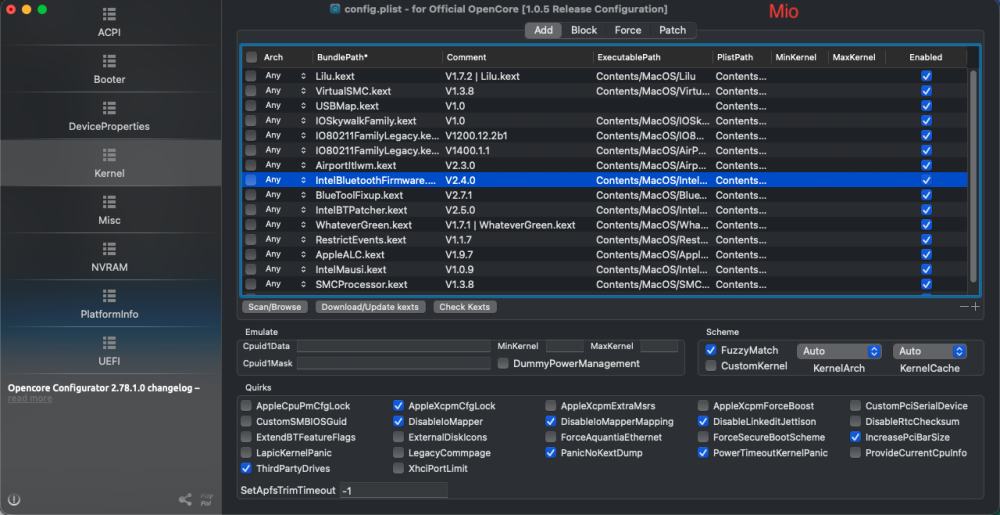This screenshot has width=1000, height=515.
Task: Click the BundlePath column header
Action: coord(342,57)
